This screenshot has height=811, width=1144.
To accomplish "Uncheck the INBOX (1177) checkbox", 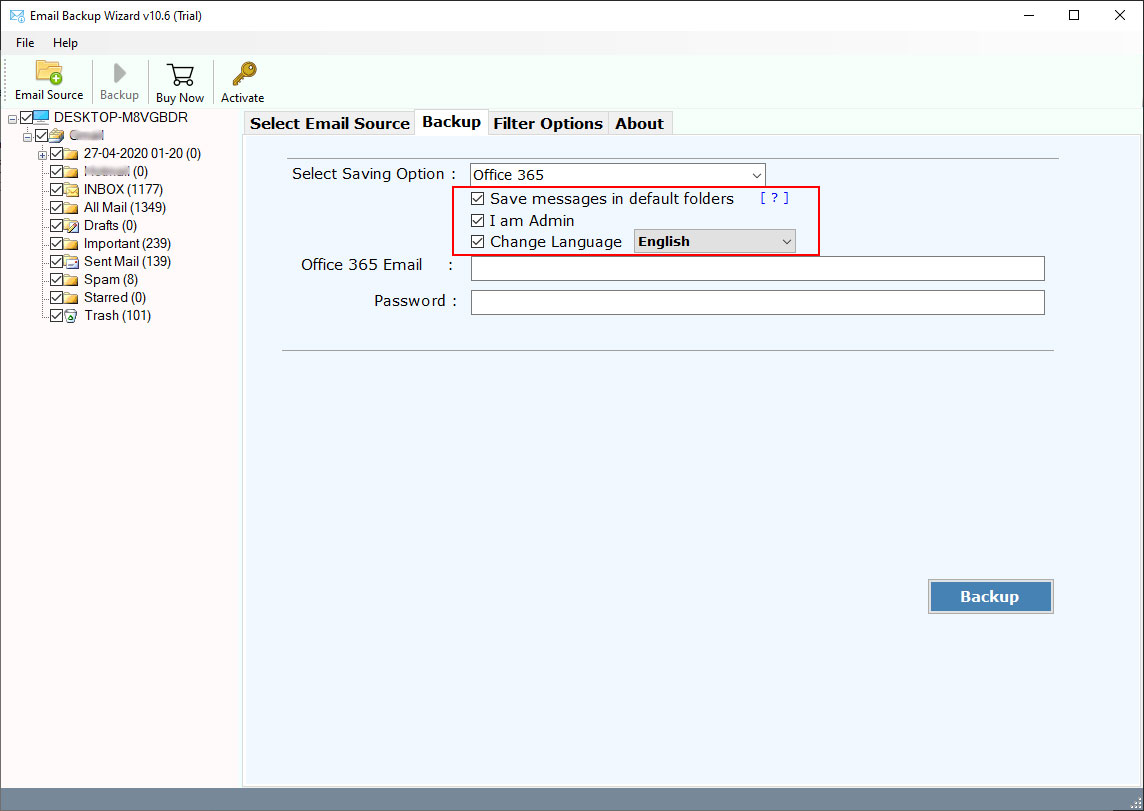I will (x=56, y=190).
